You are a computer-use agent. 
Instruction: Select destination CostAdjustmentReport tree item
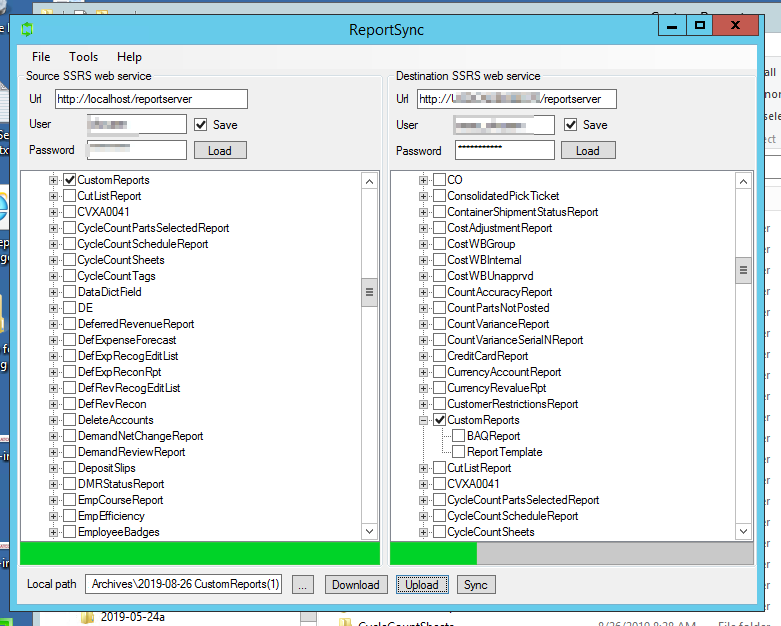[500, 228]
